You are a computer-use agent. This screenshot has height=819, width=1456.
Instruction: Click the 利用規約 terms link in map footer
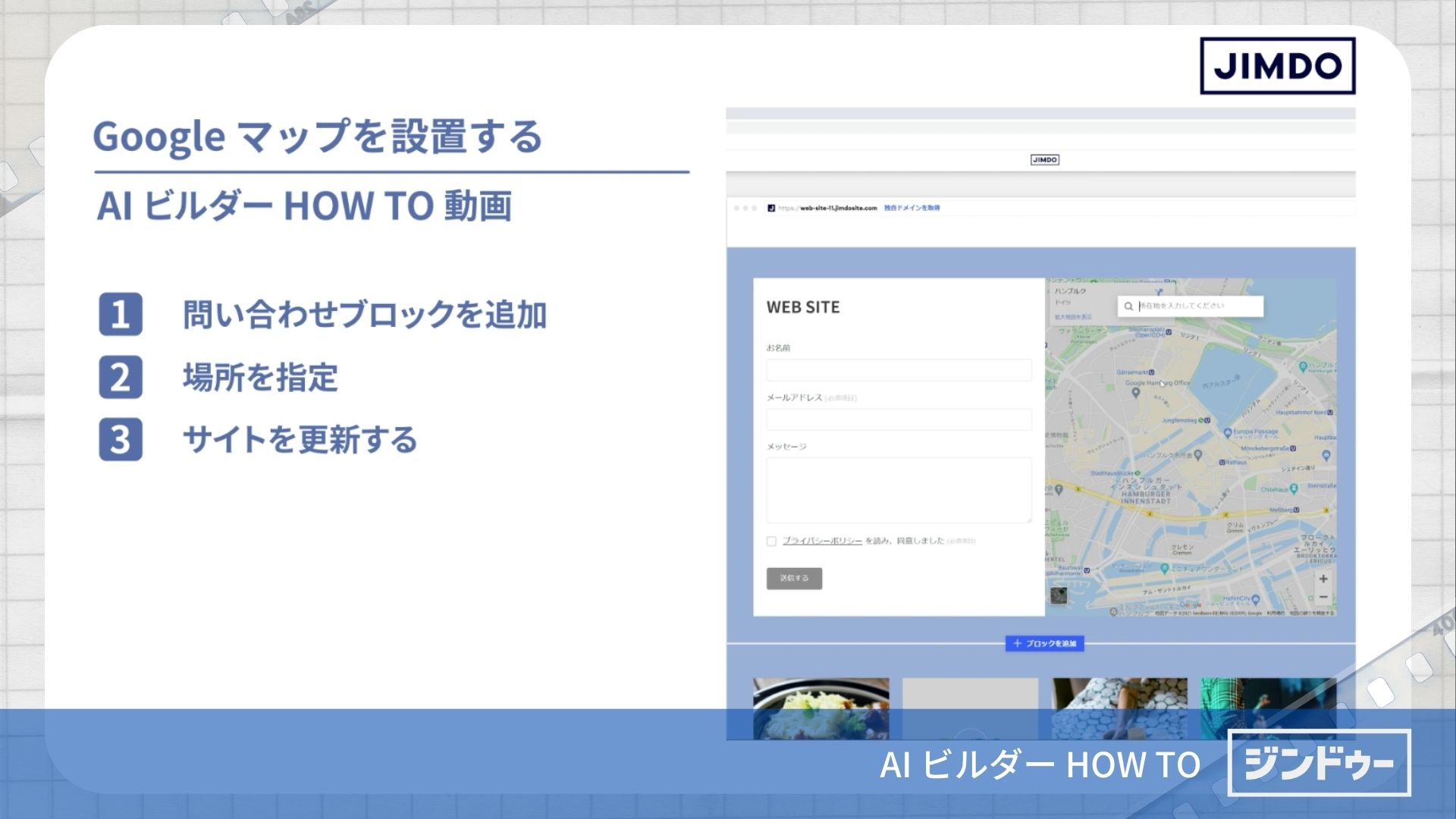pos(1276,613)
